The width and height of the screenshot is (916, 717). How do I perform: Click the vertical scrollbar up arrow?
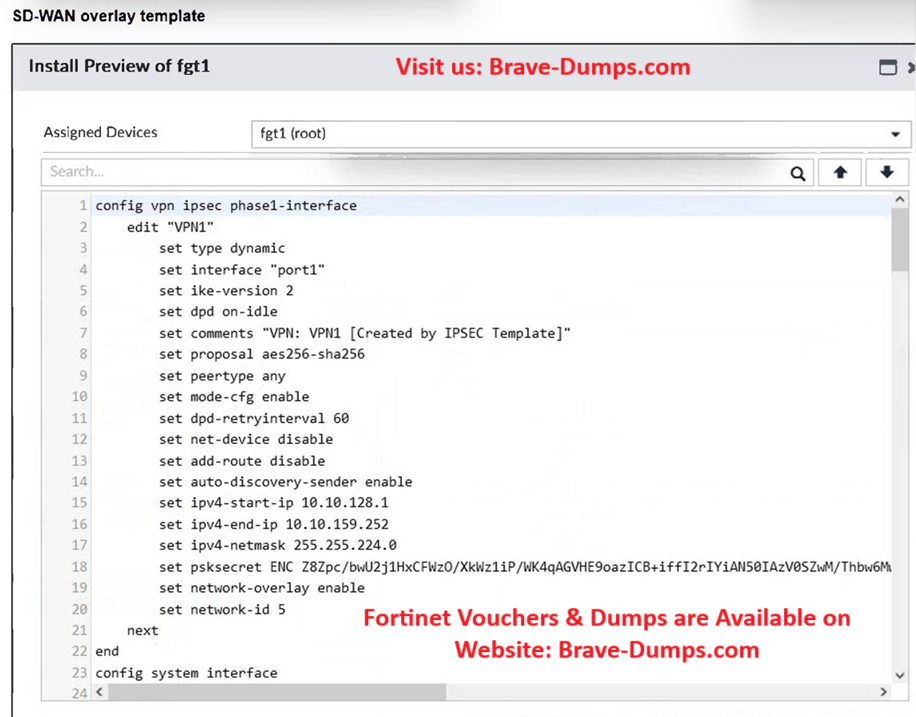[x=900, y=201]
